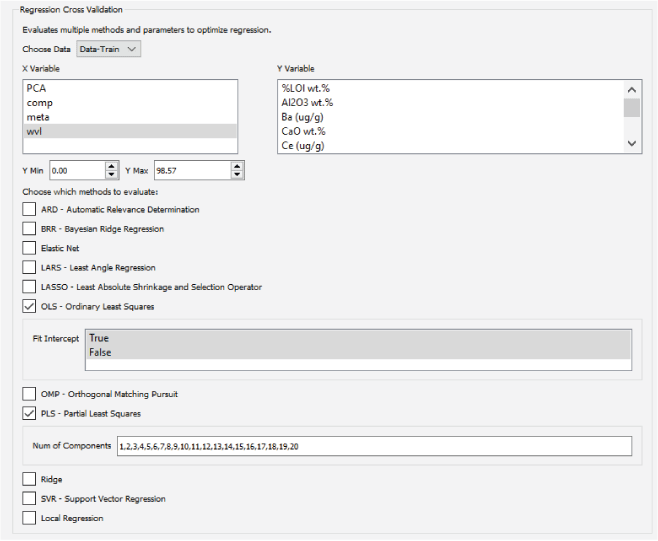Decrease Y Max value with down arrow
Screen dimensions: 658x541
[x=237, y=175]
